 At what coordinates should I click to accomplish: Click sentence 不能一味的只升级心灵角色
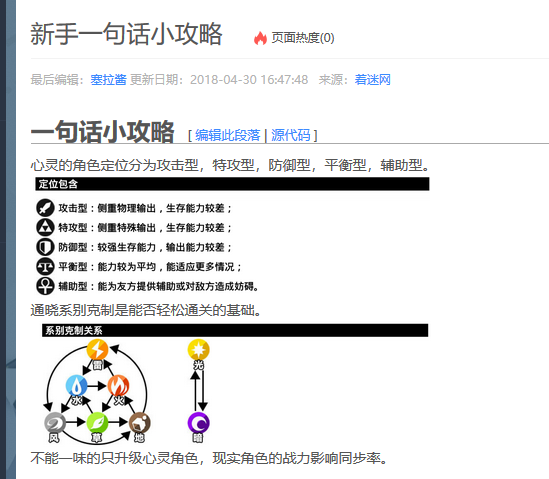coord(209,458)
